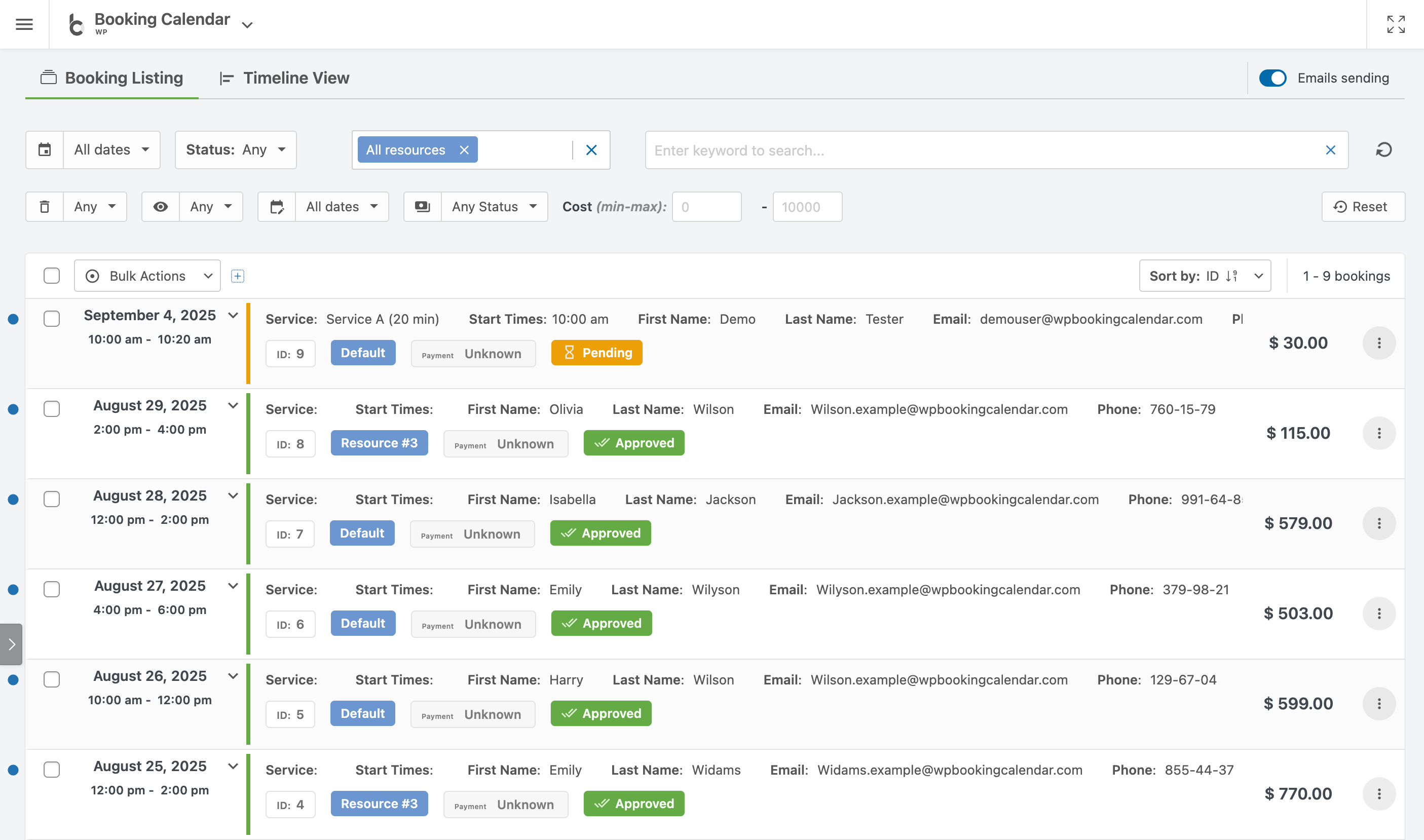Screen dimensions: 1424x840
Task: Click Resource #3 label on booking ID 8
Action: pyautogui.click(x=380, y=443)
